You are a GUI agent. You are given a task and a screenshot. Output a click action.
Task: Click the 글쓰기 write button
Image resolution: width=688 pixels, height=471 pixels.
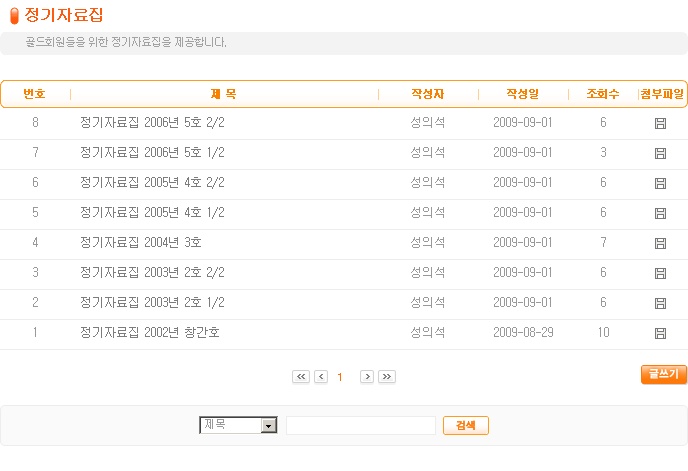[663, 374]
